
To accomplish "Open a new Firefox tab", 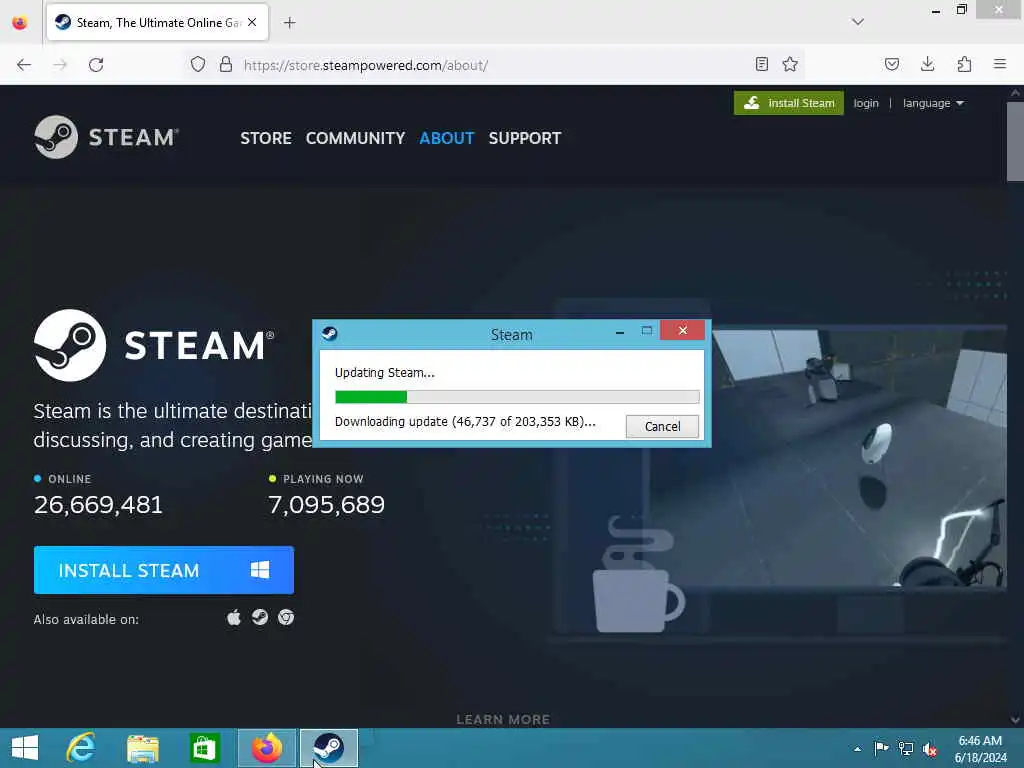I will pos(289,23).
